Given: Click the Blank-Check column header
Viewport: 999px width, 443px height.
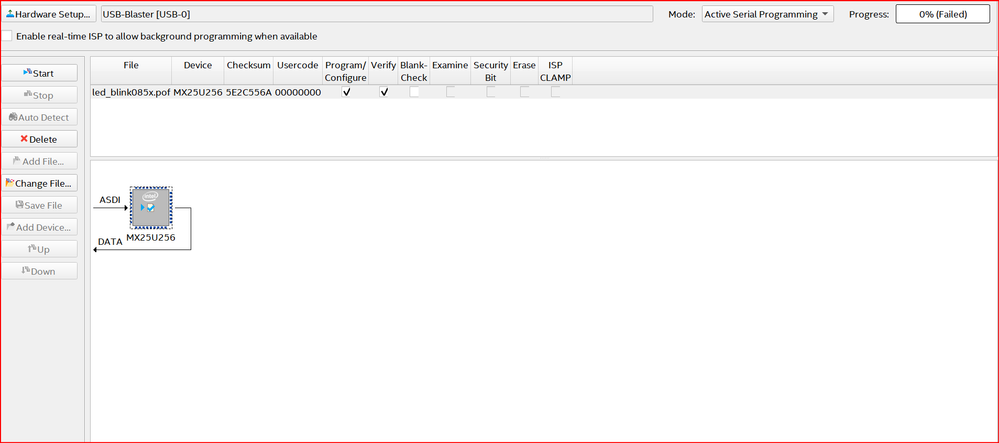Looking at the screenshot, I should 414,71.
